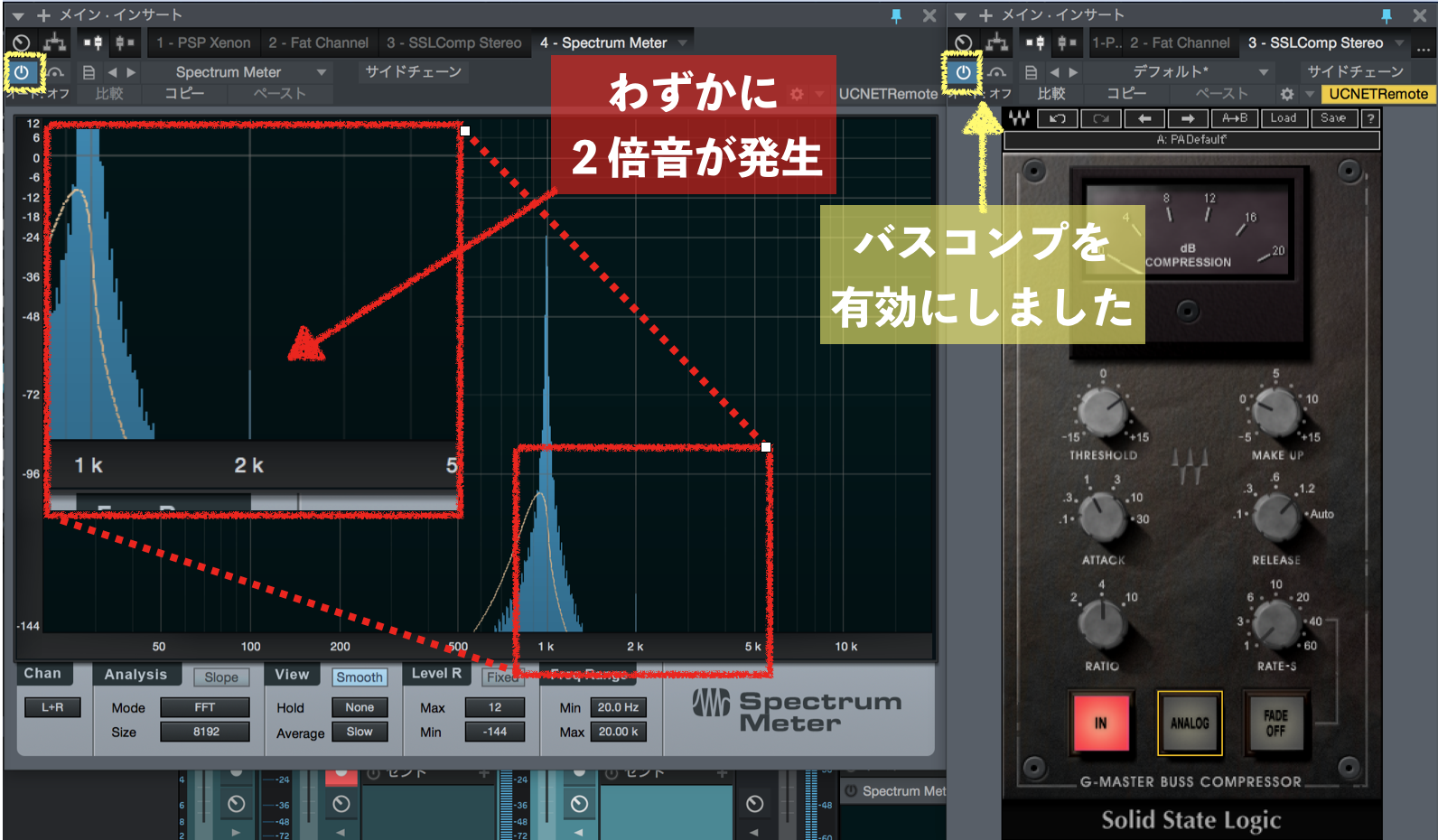
Task: Switch to 3 - SSLComp Stereo tab in left window
Action: coord(454,42)
